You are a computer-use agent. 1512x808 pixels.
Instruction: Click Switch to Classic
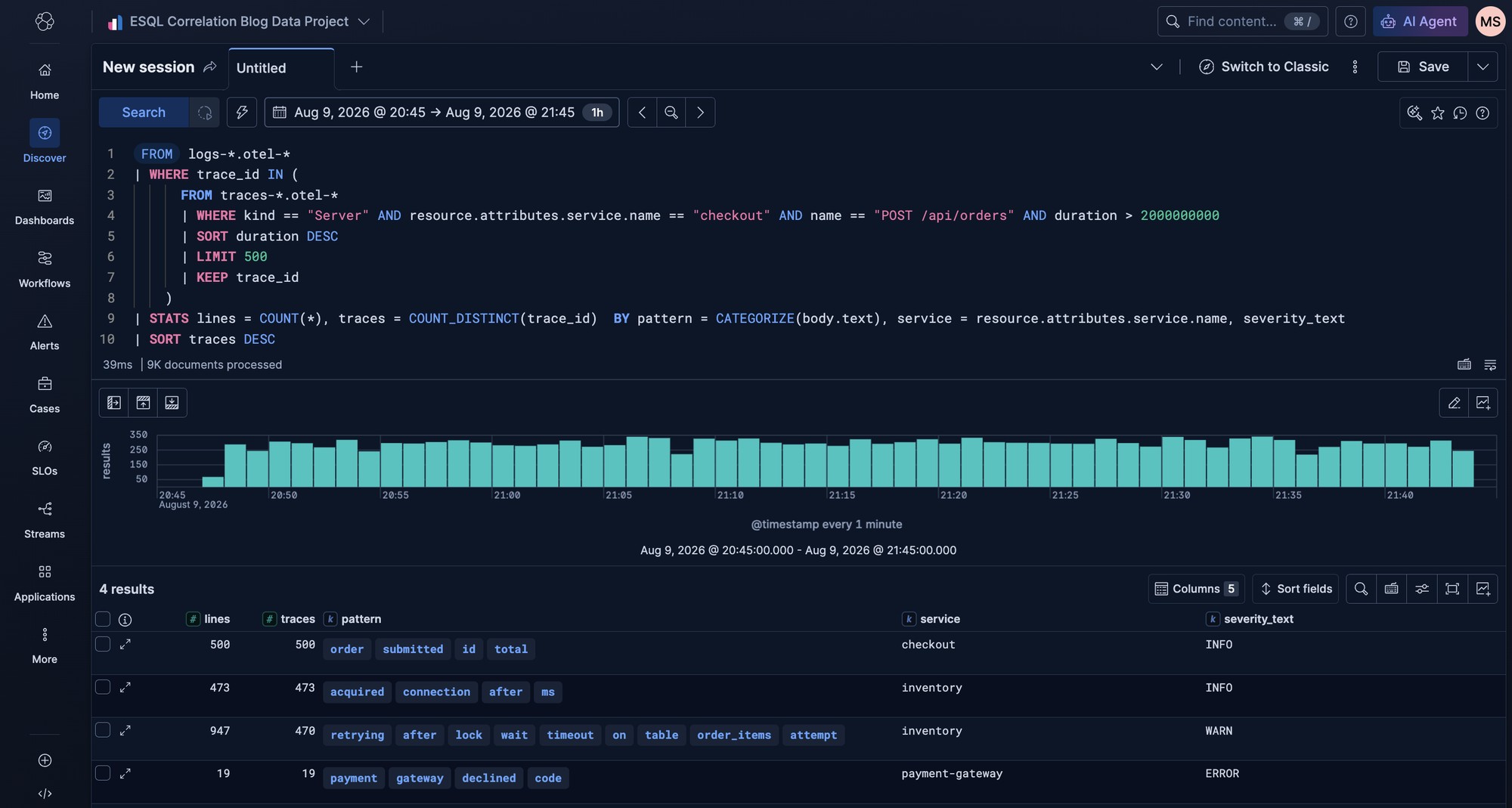coord(1264,67)
